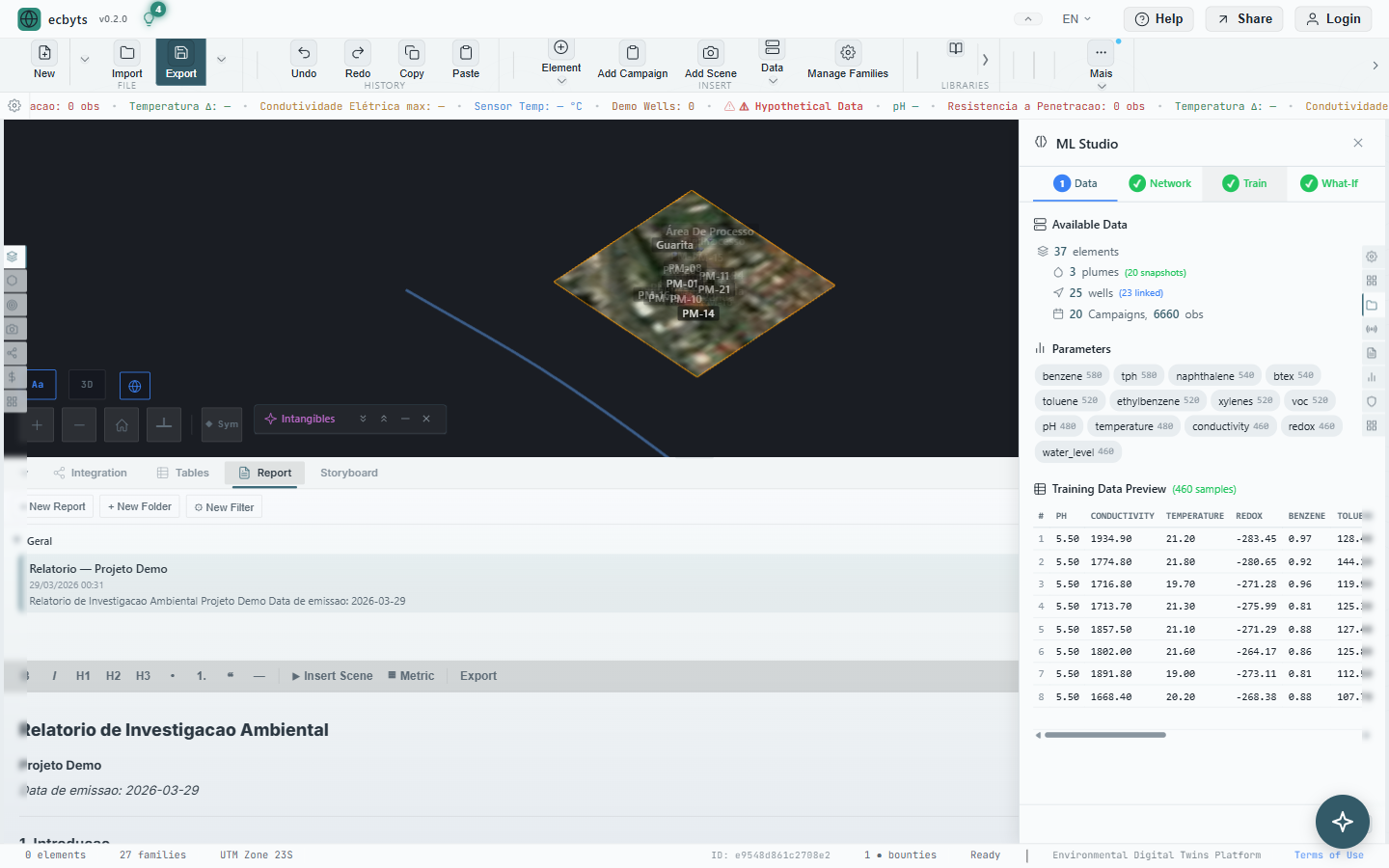Open the shield icon in right rail
This screenshot has height=868, width=1389.
pos(1372,401)
